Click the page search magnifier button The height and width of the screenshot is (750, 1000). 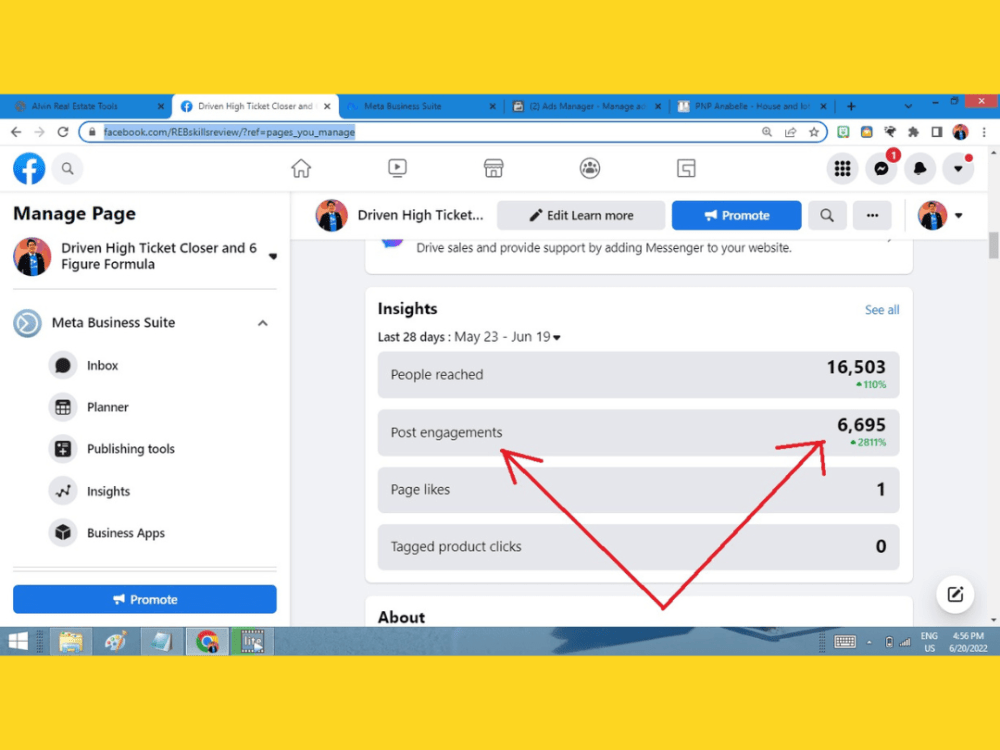pos(827,216)
